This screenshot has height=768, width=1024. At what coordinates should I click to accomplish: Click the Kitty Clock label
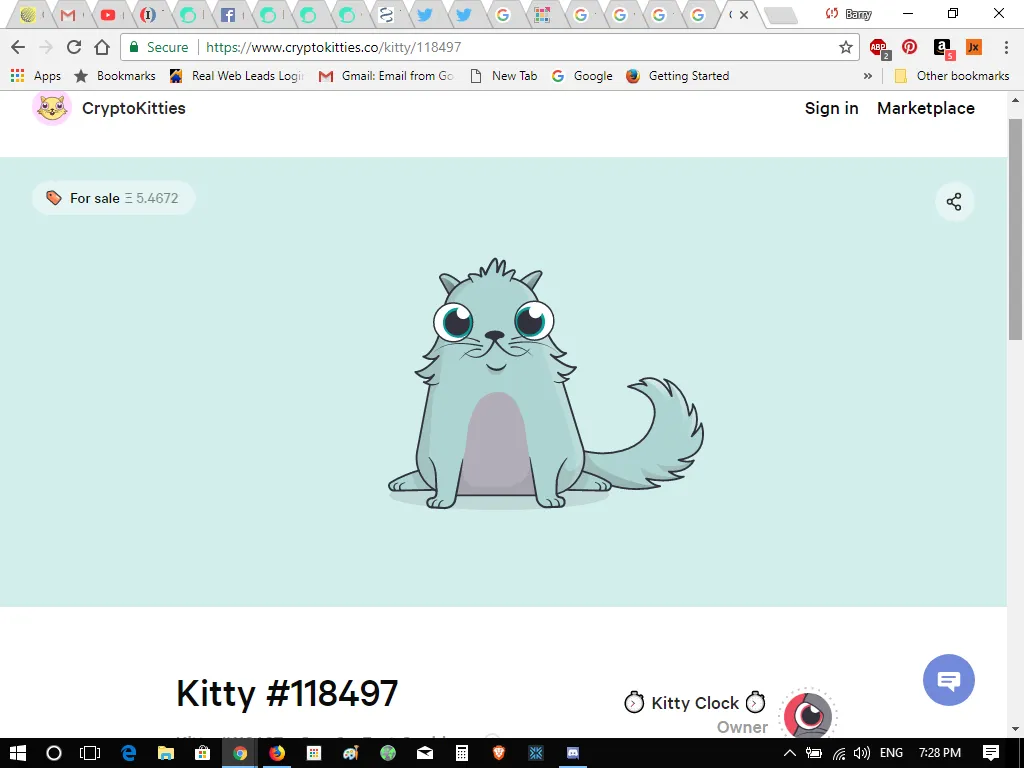(x=695, y=703)
